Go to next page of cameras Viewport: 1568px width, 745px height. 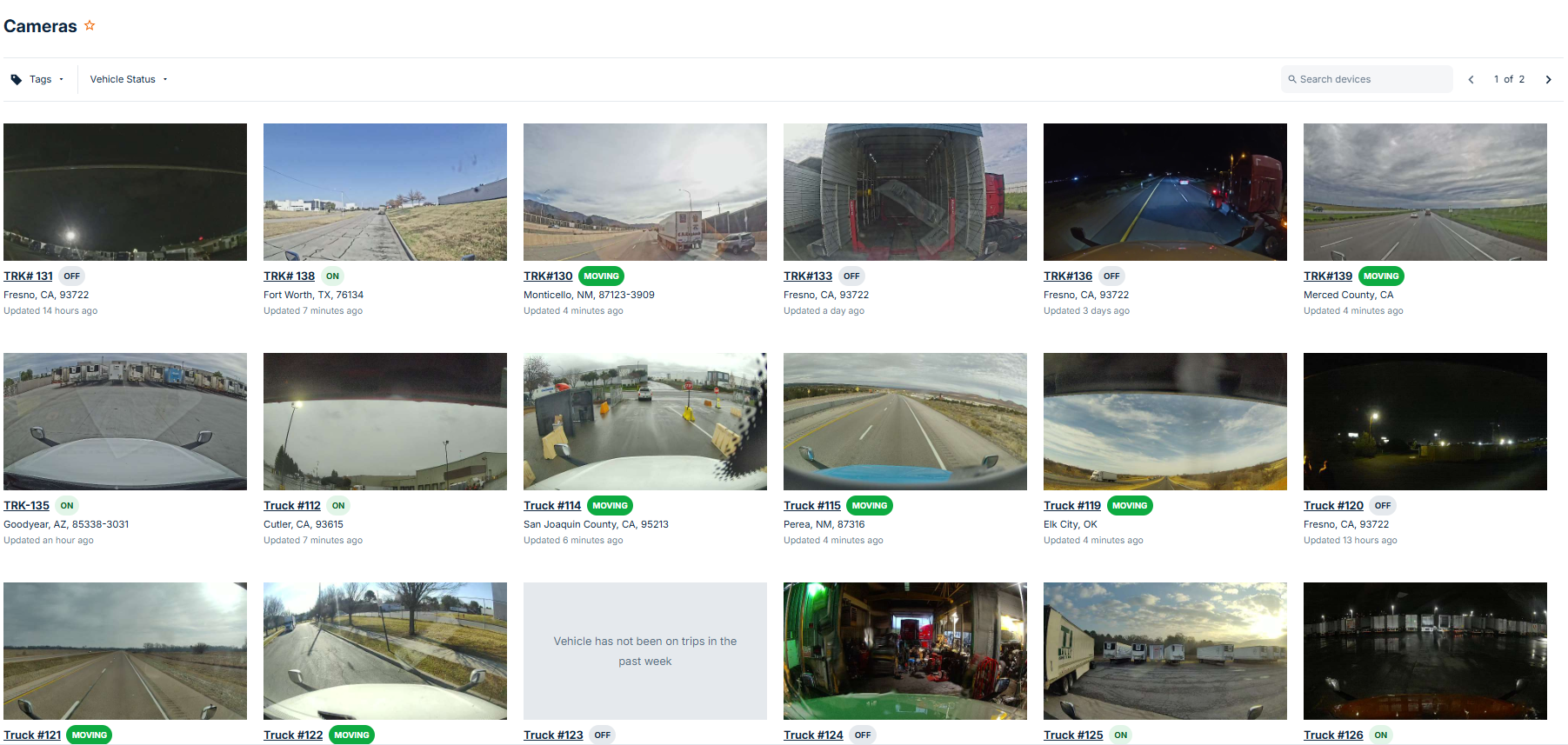point(1548,80)
